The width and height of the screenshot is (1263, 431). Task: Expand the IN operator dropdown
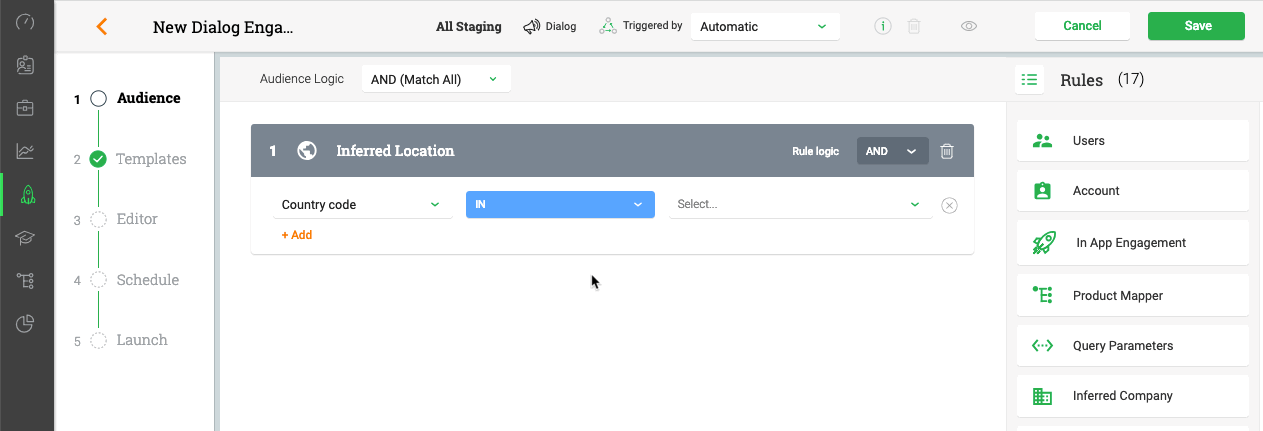(560, 205)
